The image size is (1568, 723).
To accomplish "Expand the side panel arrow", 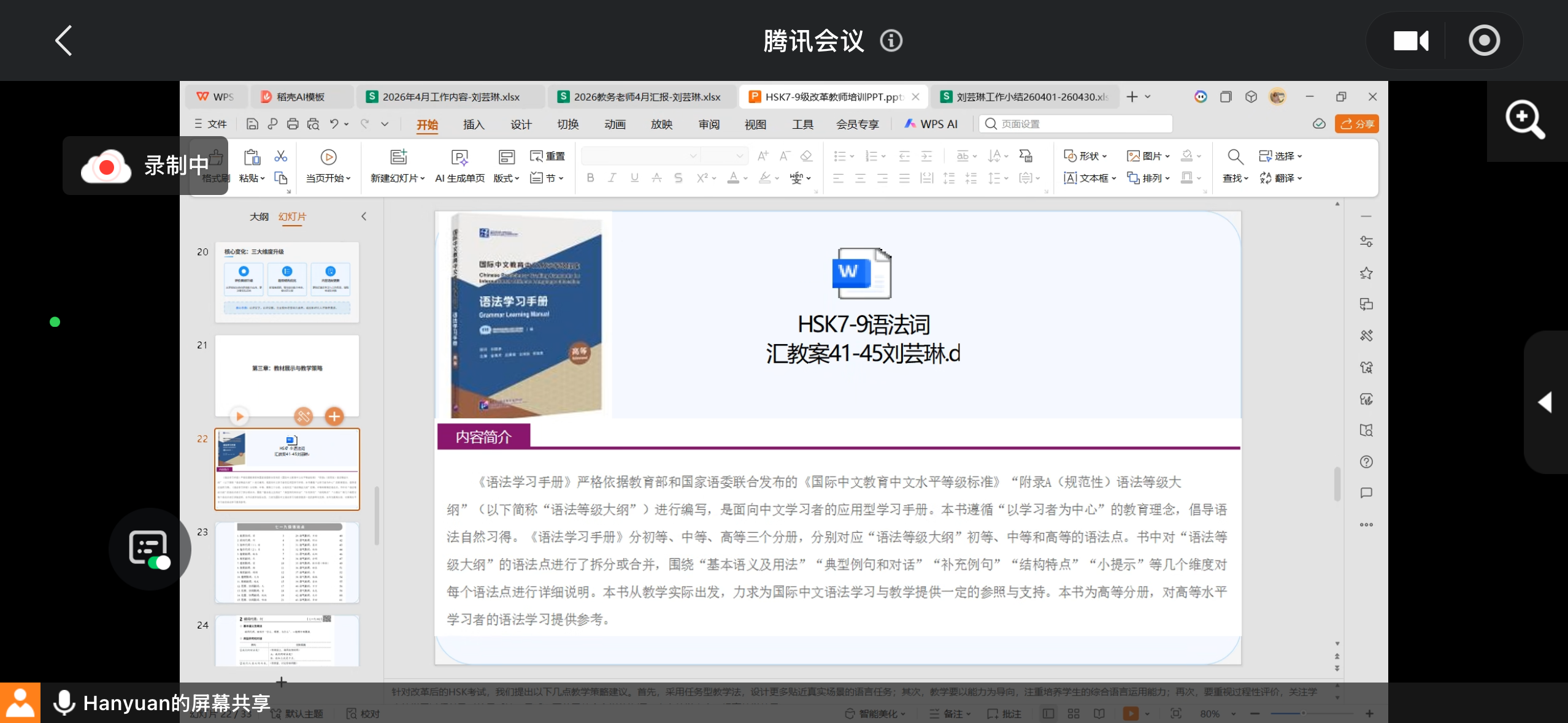I will pos(1545,402).
